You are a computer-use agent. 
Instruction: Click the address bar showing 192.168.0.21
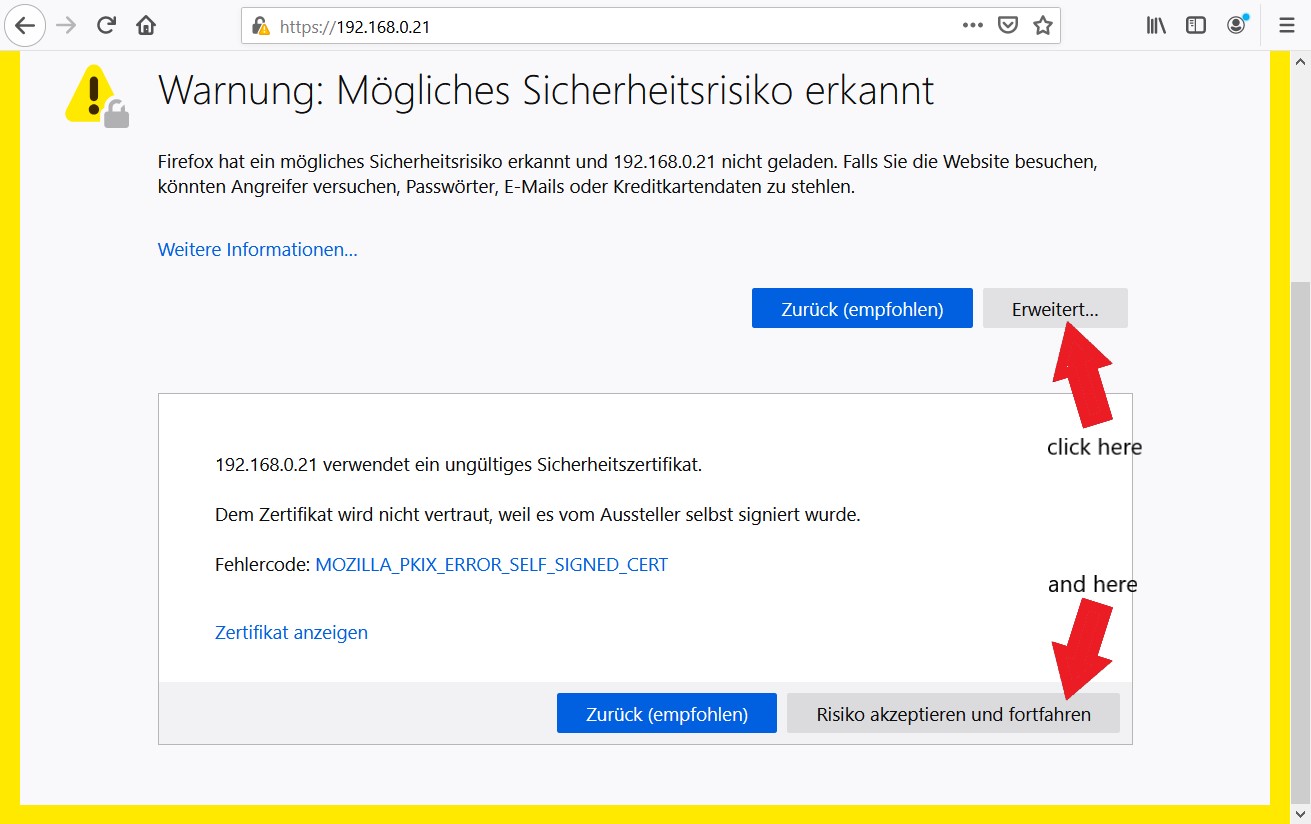click(600, 27)
